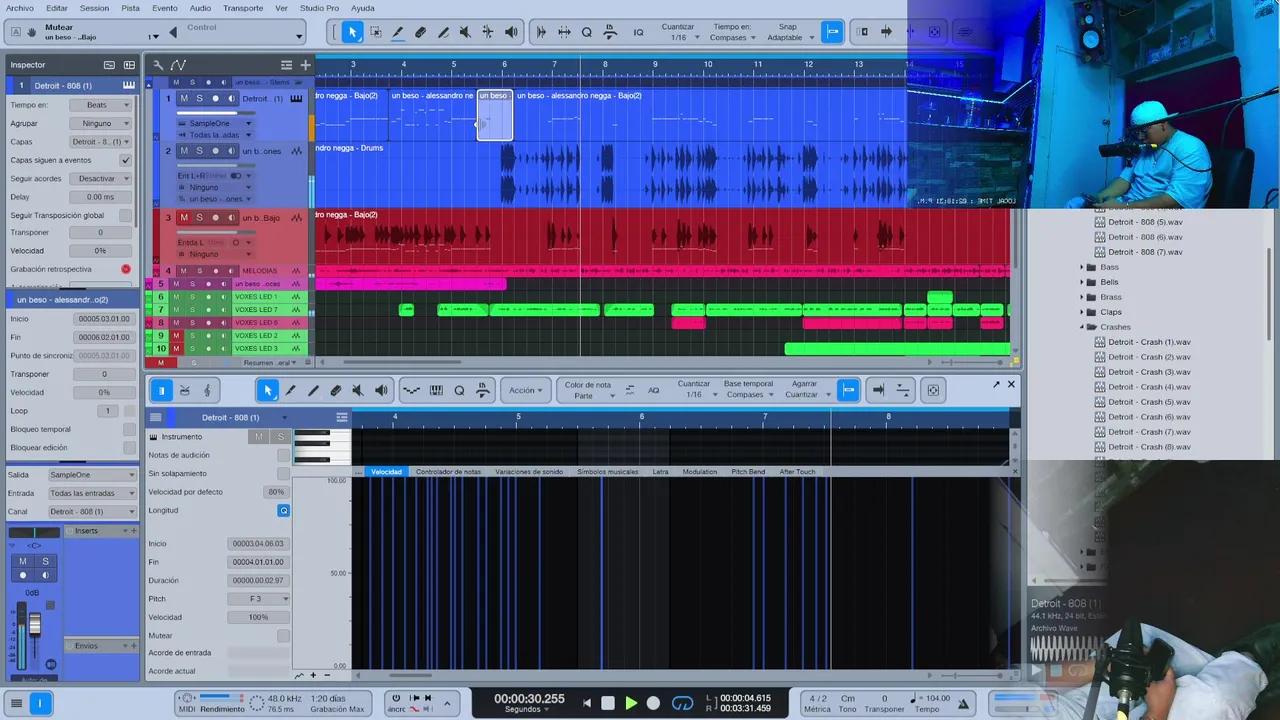1280x720 pixels.
Task: Solo track 1 Detroit
Action: click(x=199, y=98)
